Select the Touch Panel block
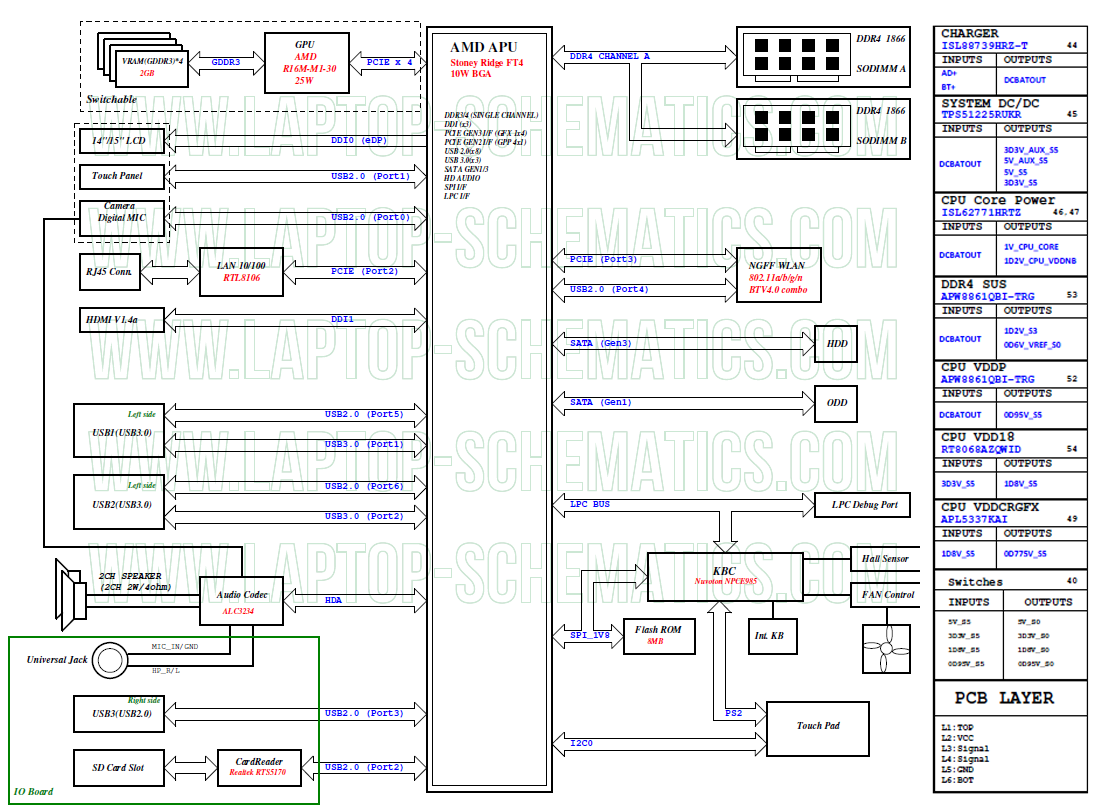 [122, 176]
